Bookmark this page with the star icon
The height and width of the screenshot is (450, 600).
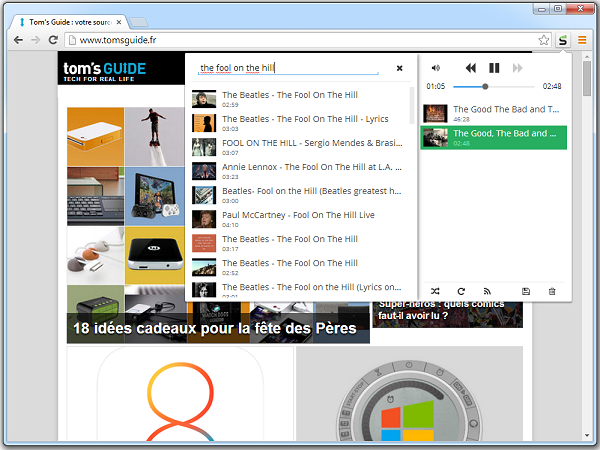pyautogui.click(x=543, y=40)
